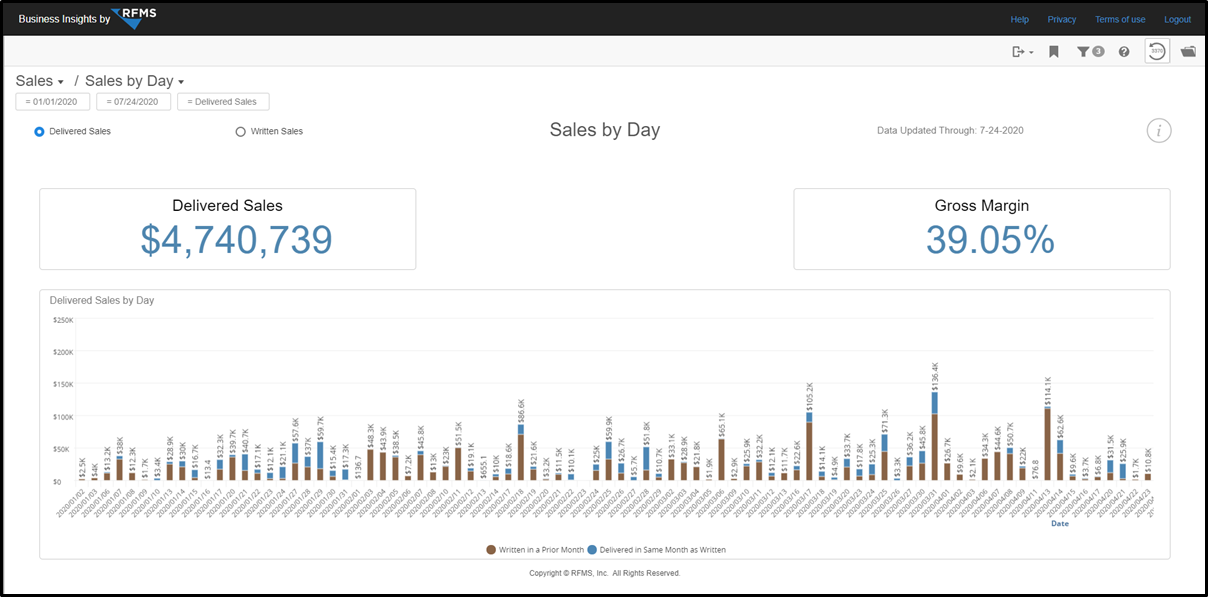Click the $250K y-axis label

(x=64, y=320)
